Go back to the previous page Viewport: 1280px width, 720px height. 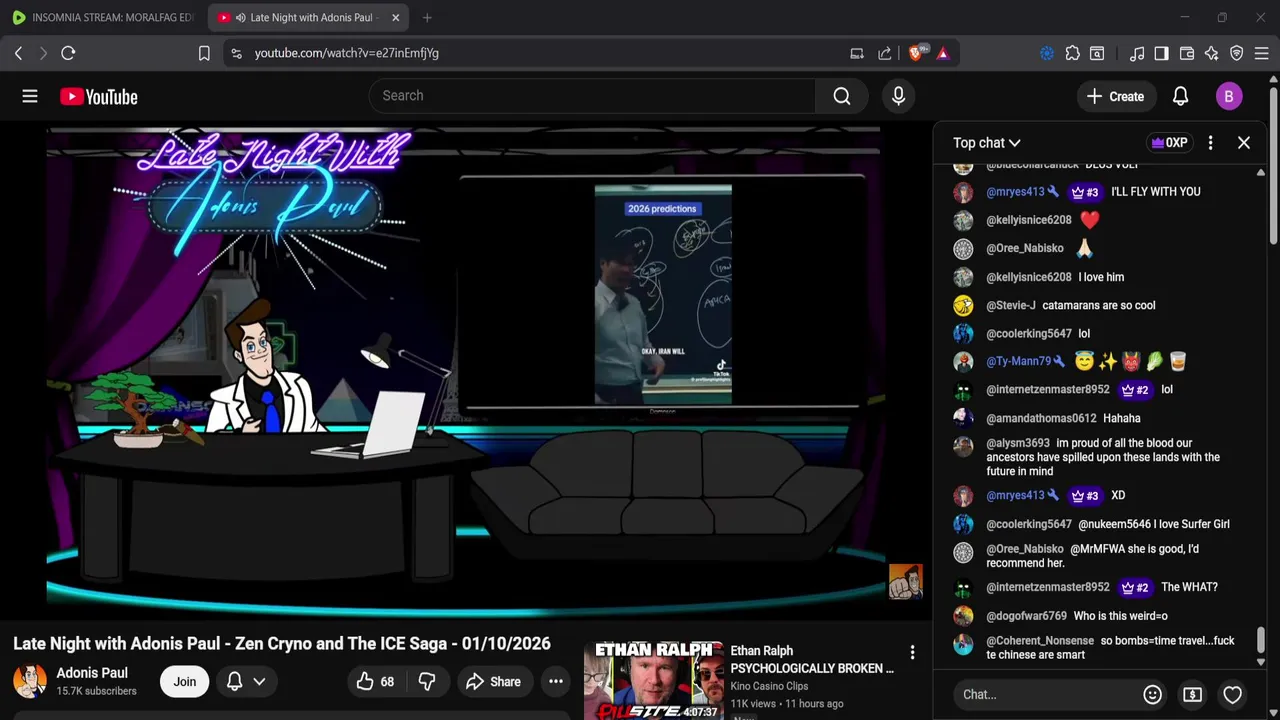(18, 53)
